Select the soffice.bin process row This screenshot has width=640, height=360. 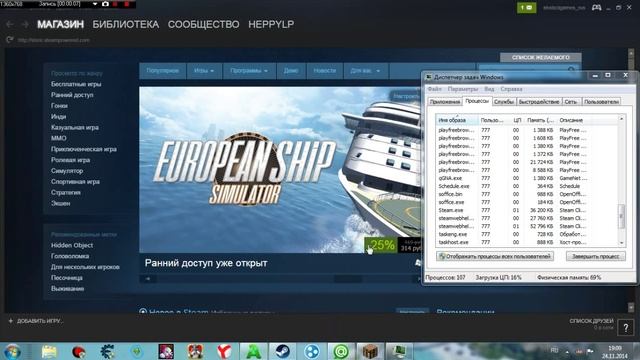527,194
